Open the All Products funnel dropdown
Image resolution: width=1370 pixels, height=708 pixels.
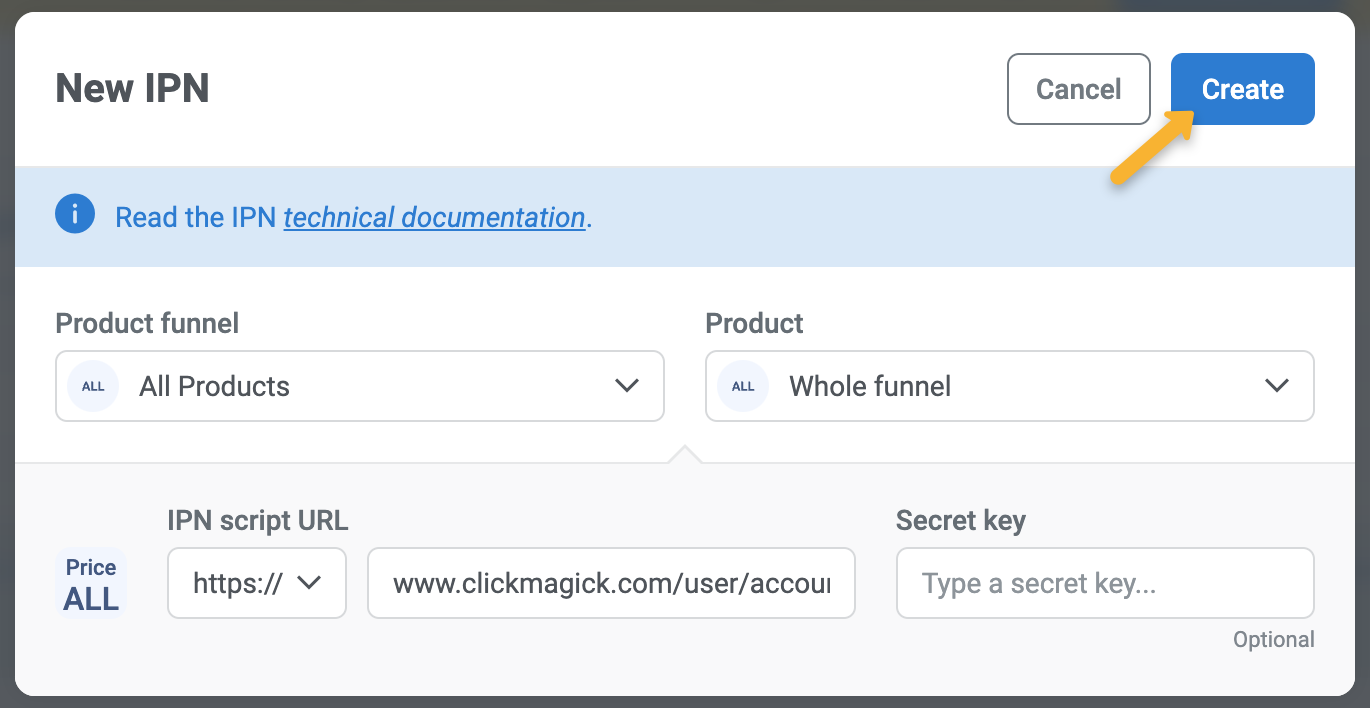tap(360, 386)
